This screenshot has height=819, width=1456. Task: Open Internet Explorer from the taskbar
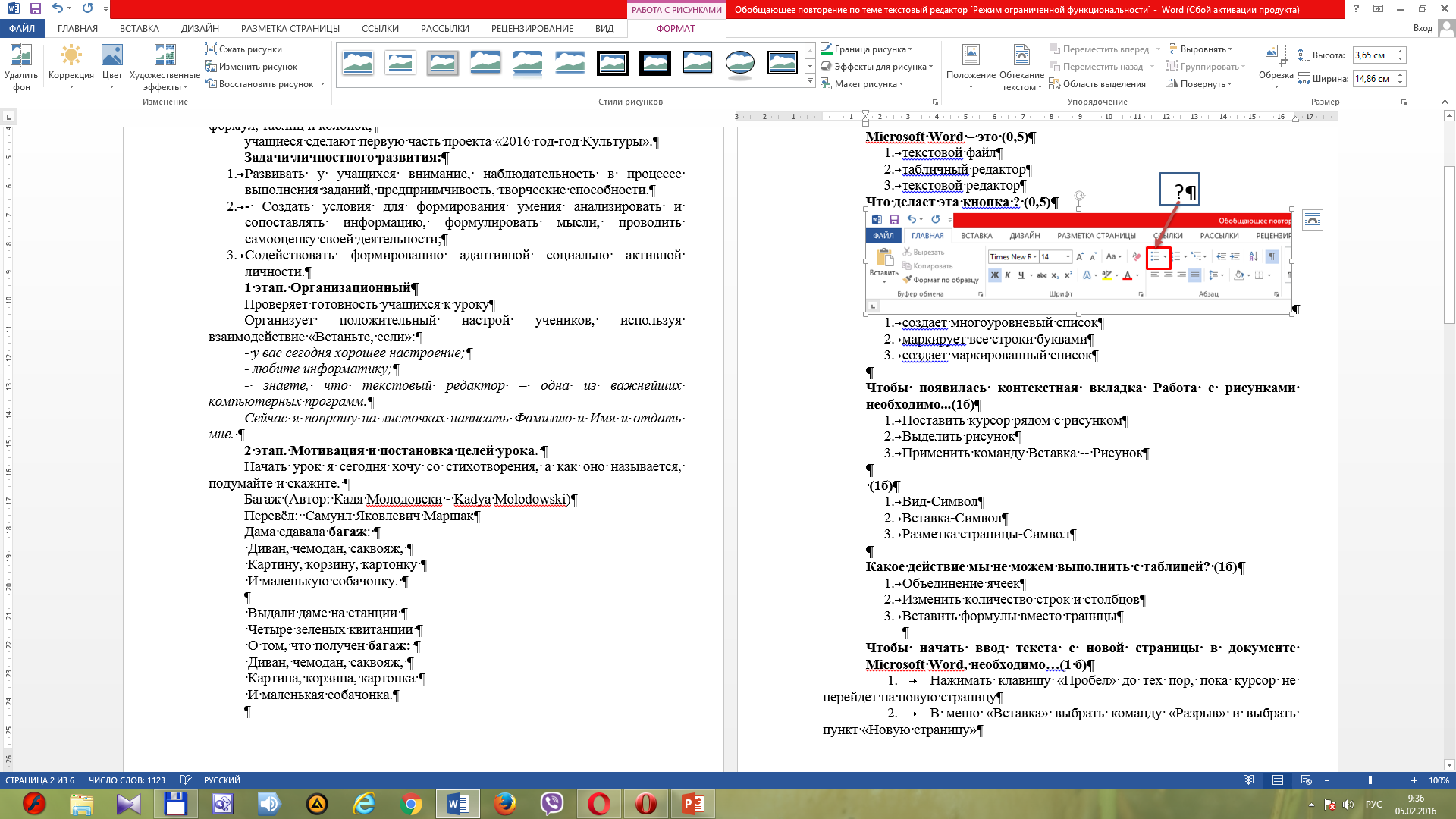pos(364,804)
